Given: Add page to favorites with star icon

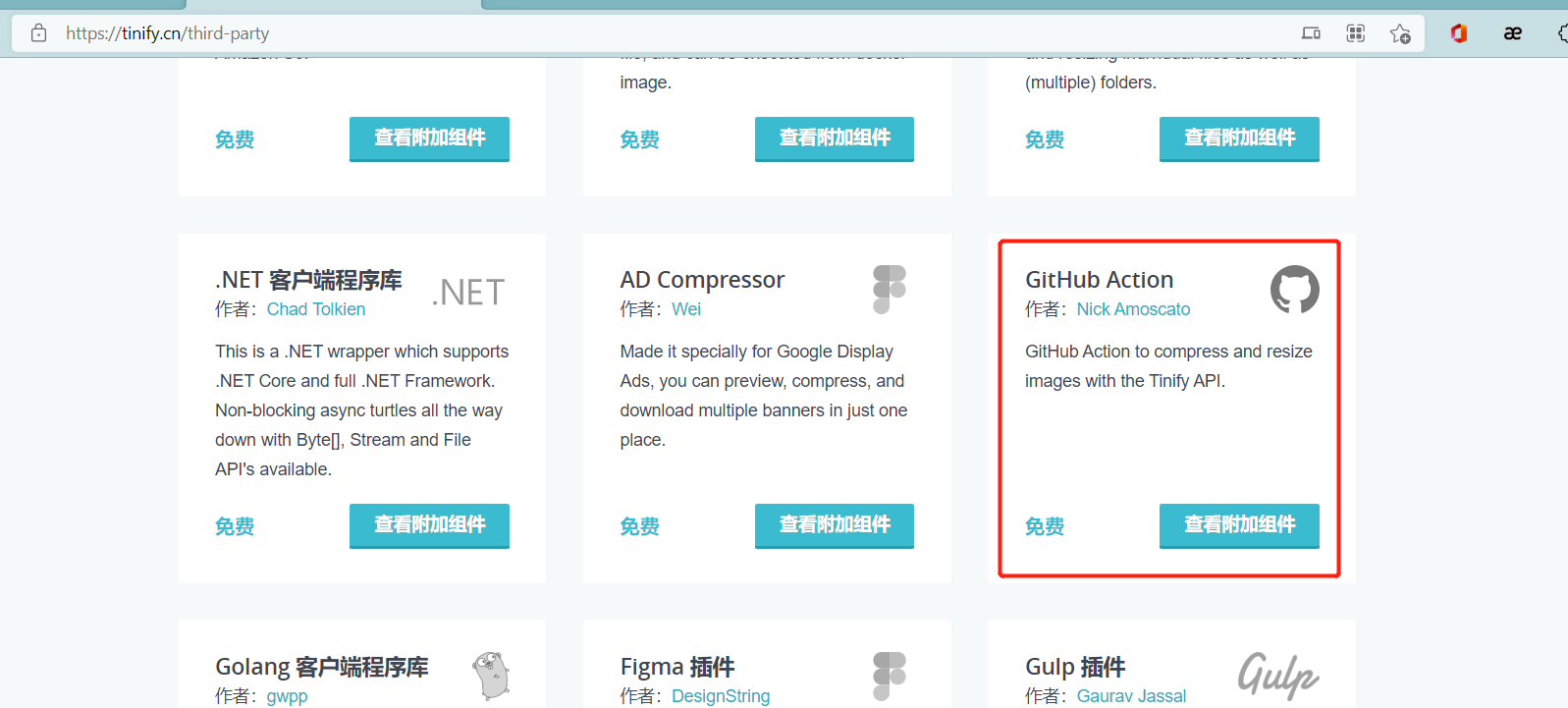Looking at the screenshot, I should point(1400,33).
